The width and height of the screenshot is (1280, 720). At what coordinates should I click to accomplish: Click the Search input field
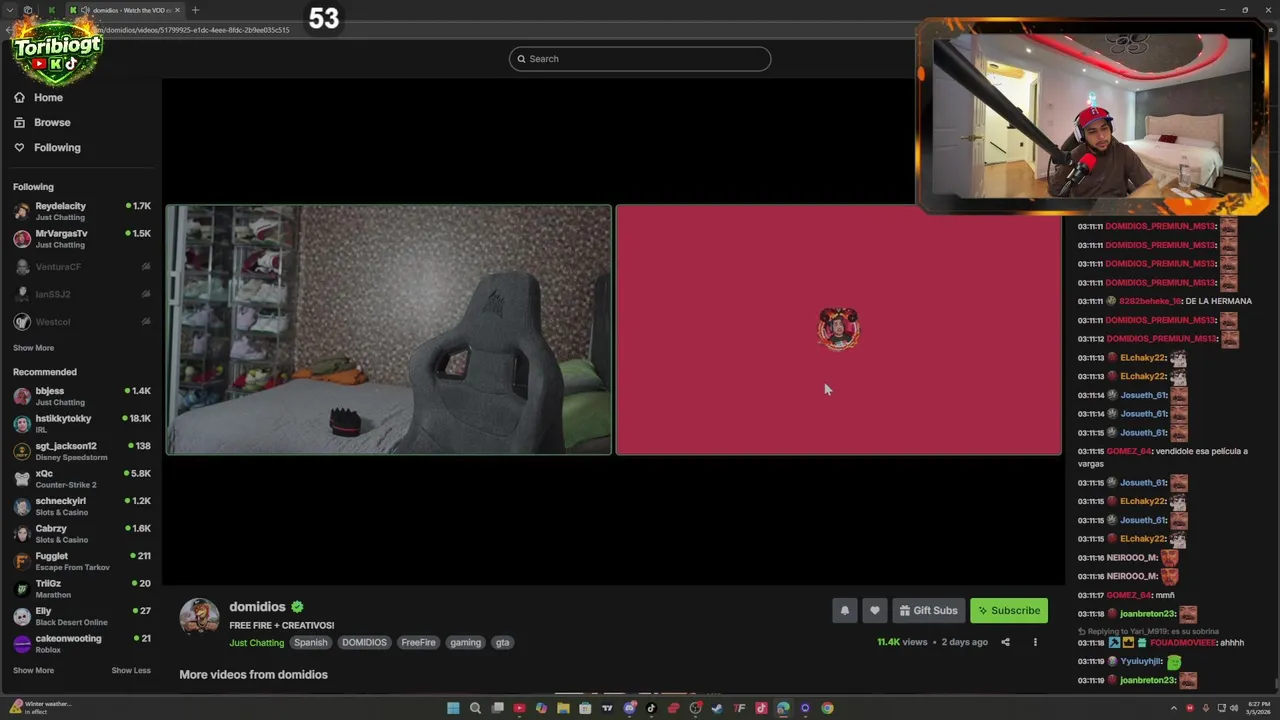pos(640,59)
